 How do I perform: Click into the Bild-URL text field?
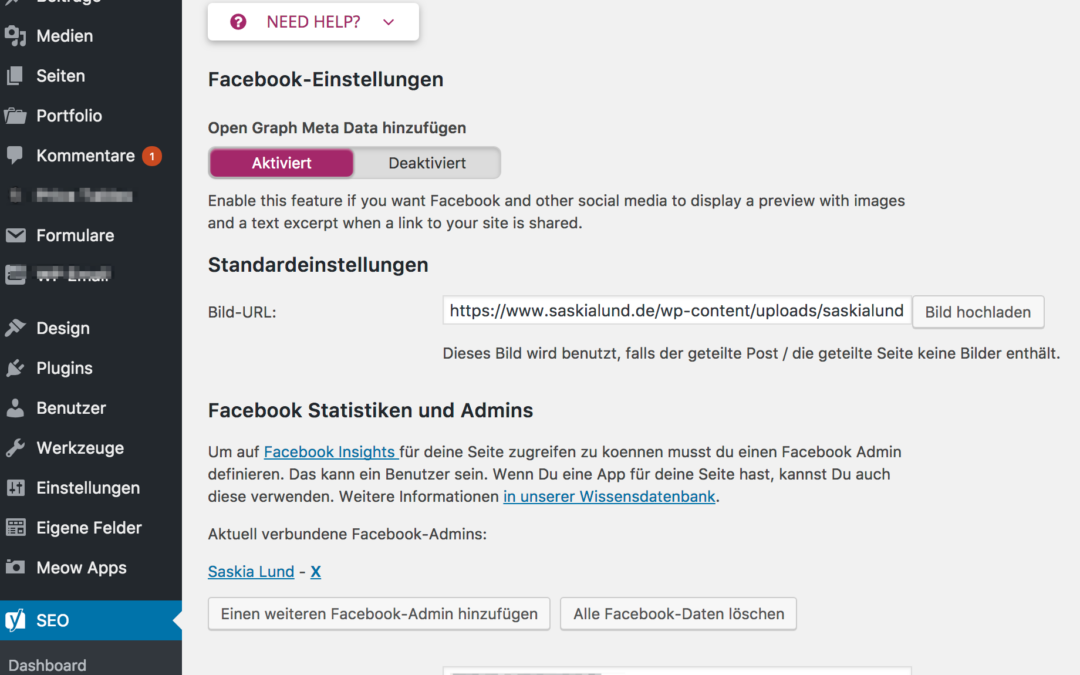(x=676, y=311)
